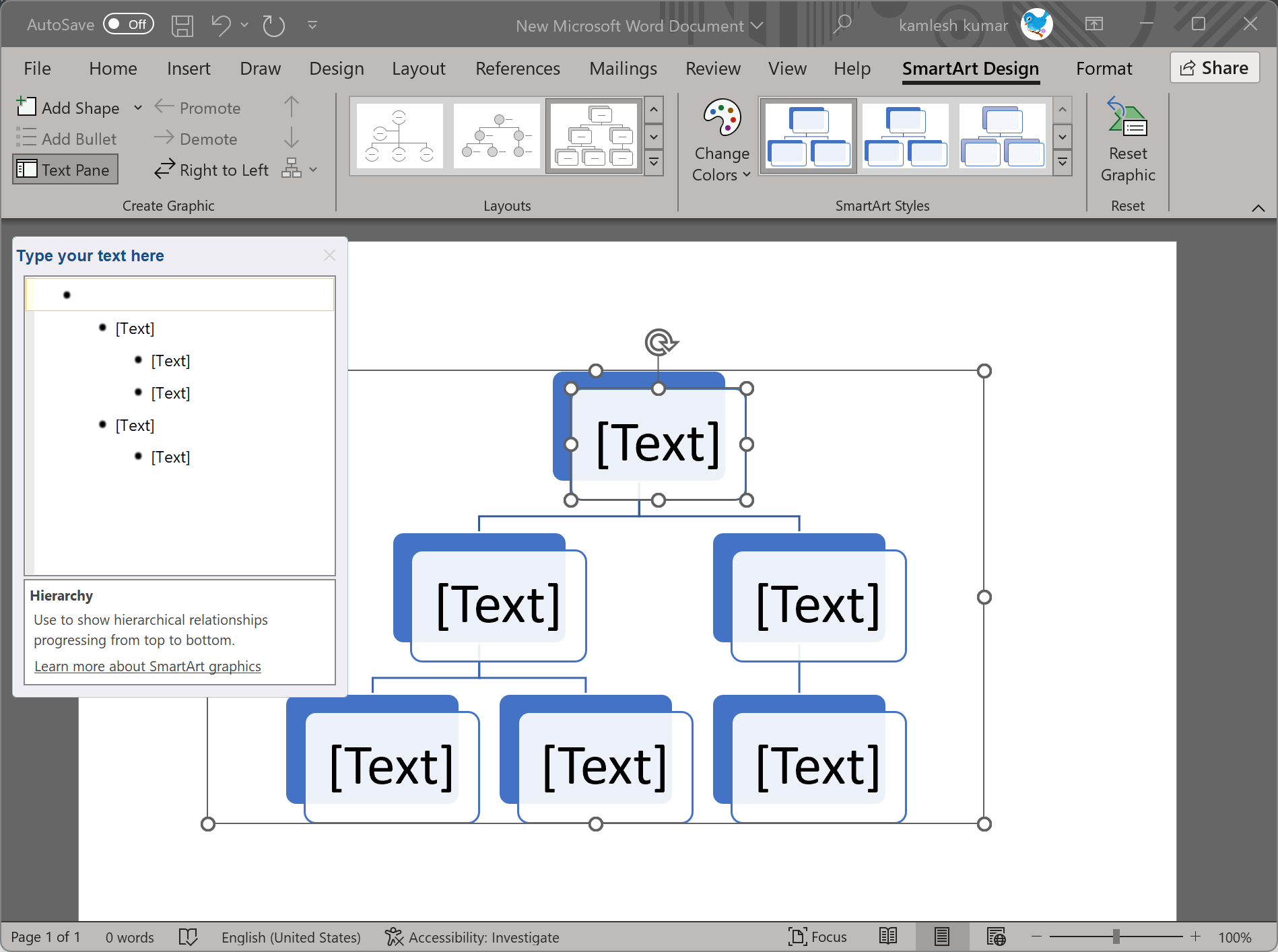
Task: Switch to the Design tab
Action: point(337,69)
